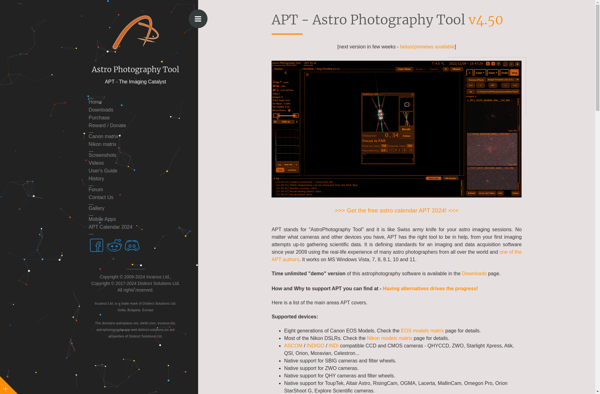Follow the betas/previews available link

pos(427,47)
